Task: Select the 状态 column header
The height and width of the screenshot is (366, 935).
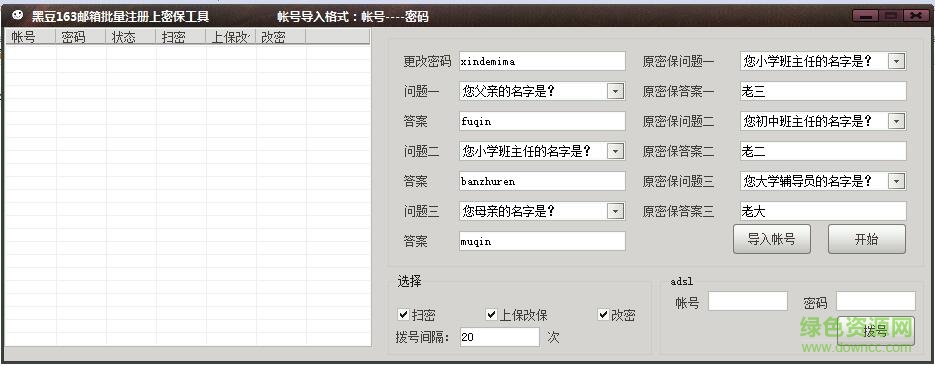Action: [x=131, y=37]
